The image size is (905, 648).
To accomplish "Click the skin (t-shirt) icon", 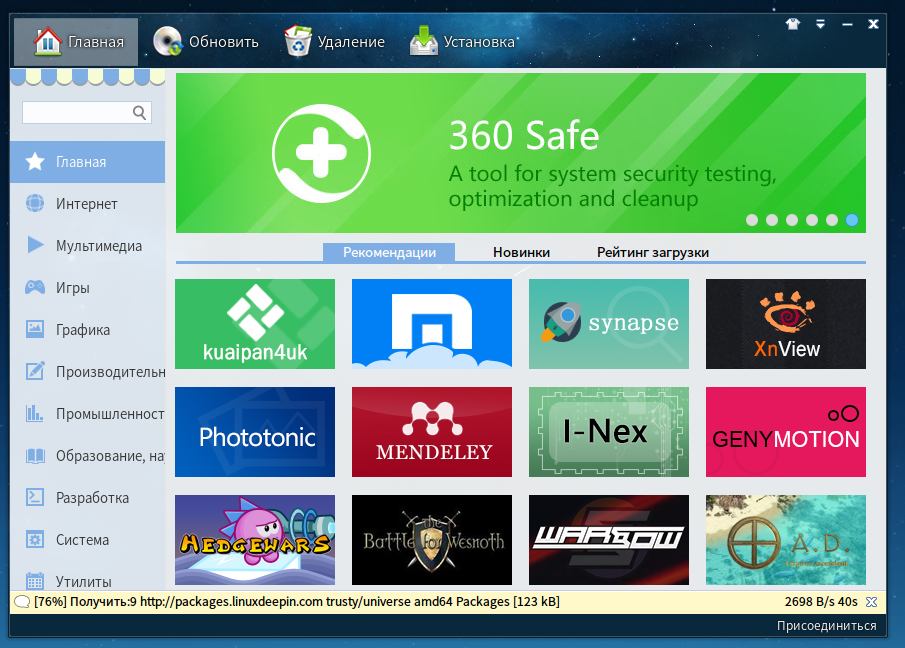I will (x=793, y=24).
